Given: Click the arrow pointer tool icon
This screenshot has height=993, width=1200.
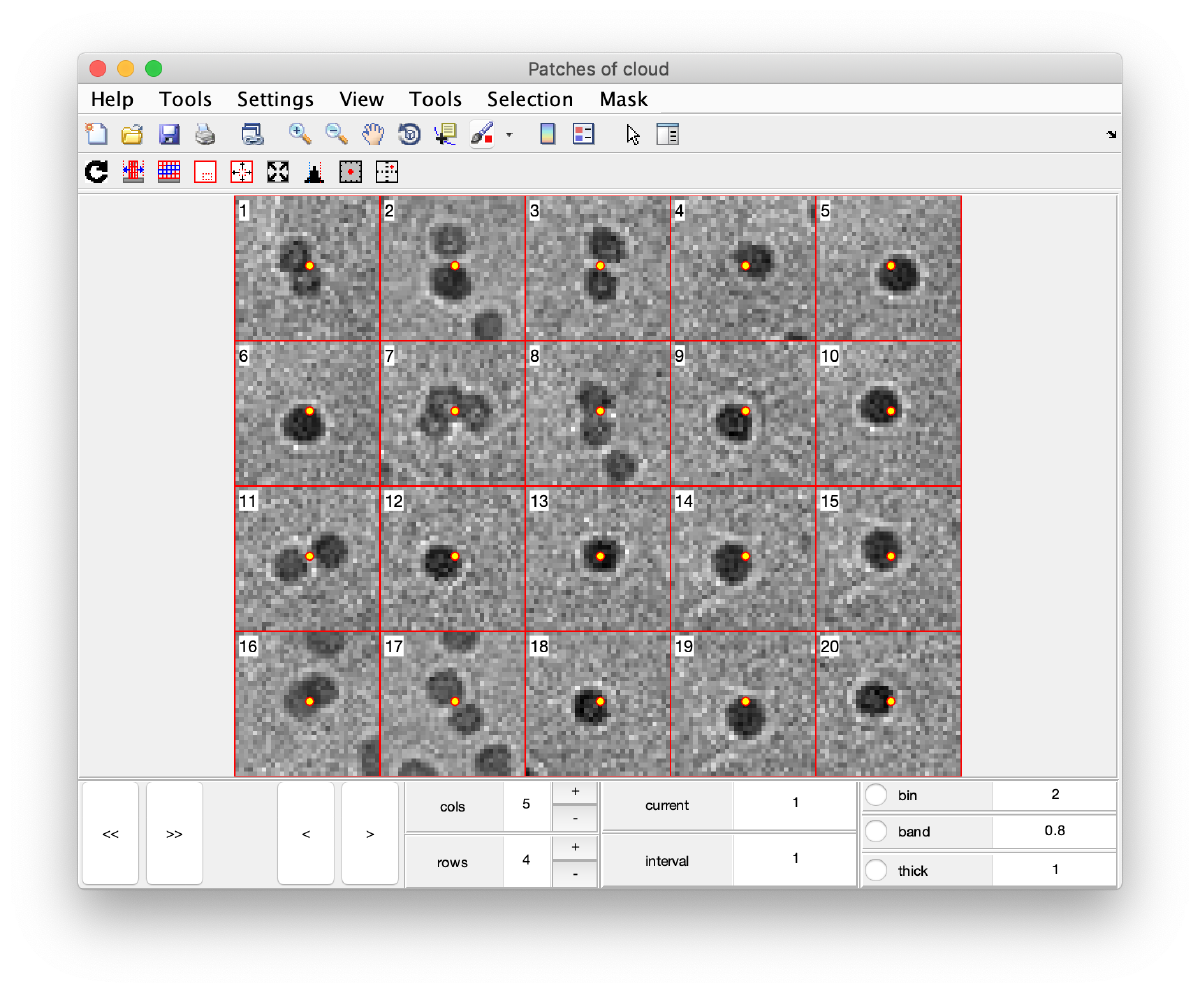Looking at the screenshot, I should [632, 133].
